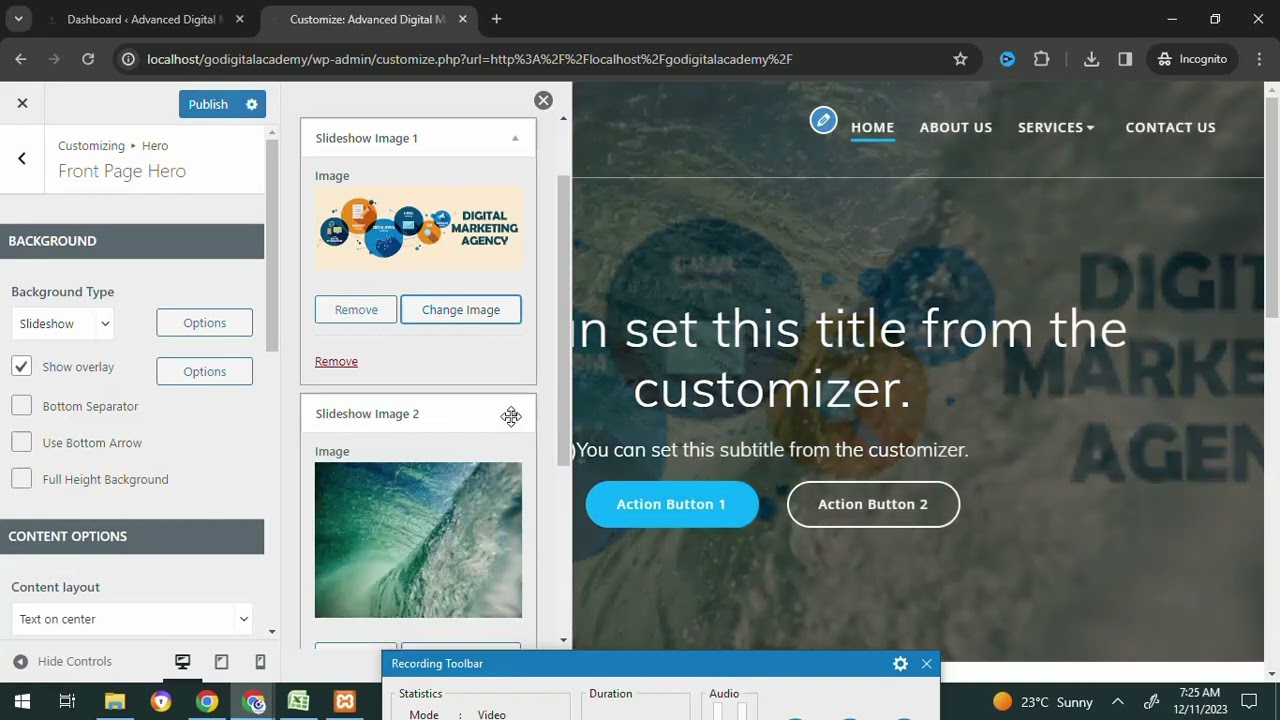1280x720 pixels.
Task: Open notifications center icon
Action: click(x=1249, y=701)
